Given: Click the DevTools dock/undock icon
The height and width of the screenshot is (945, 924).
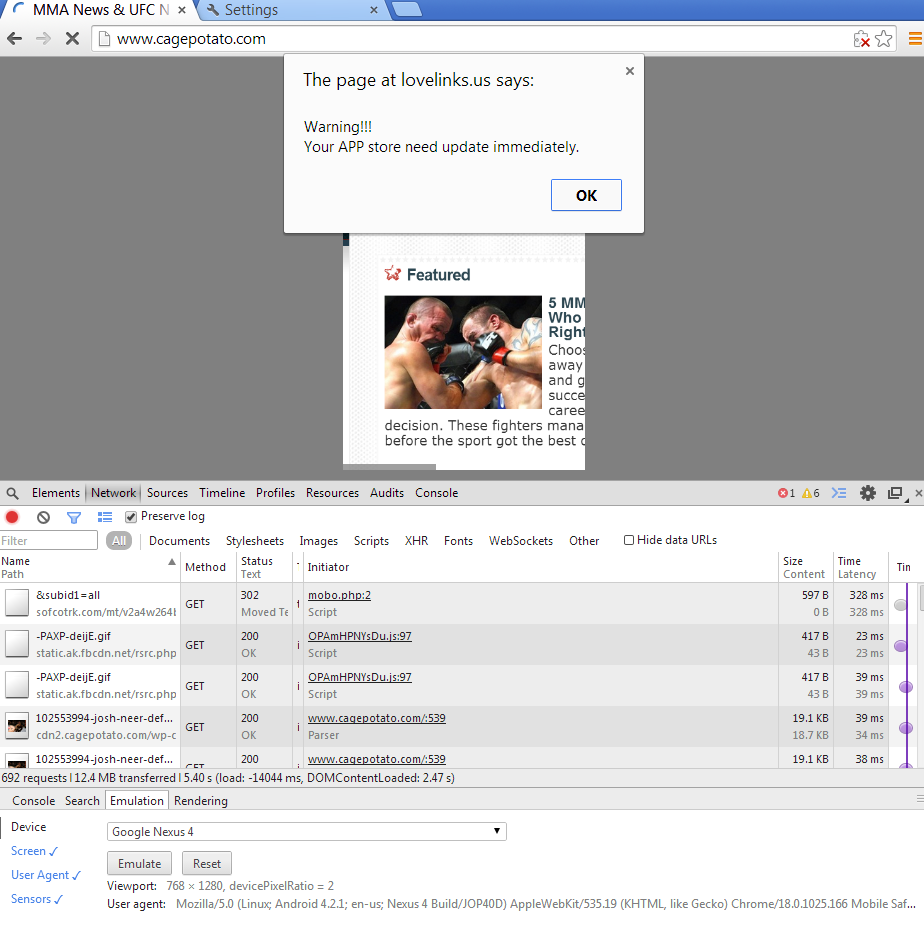Looking at the screenshot, I should point(896,494).
